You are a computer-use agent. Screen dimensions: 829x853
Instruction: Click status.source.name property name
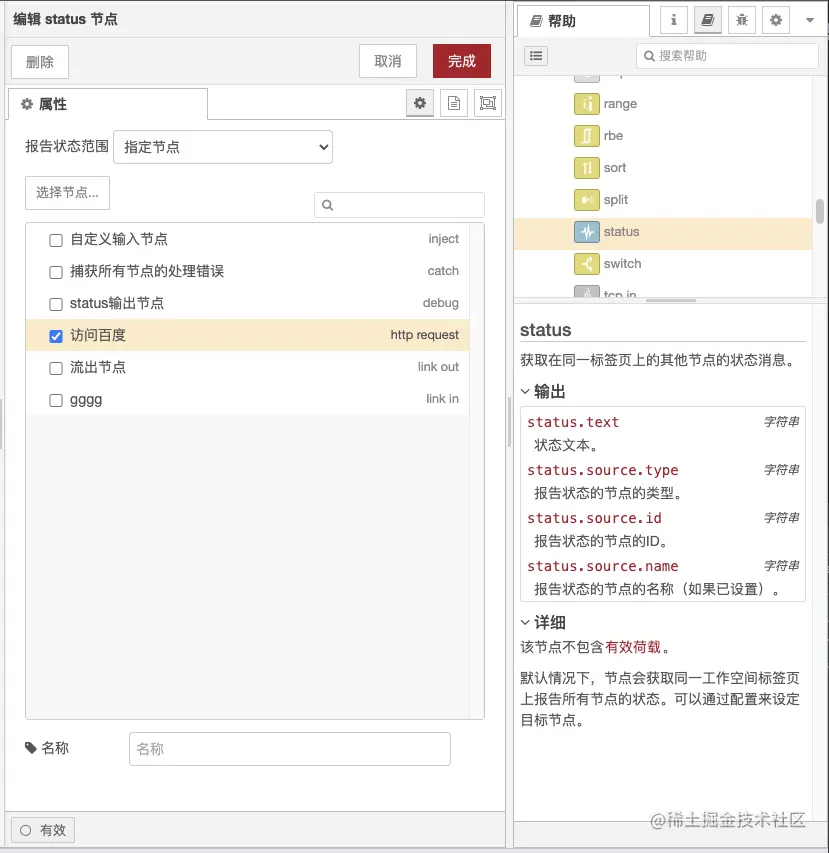click(x=603, y=566)
